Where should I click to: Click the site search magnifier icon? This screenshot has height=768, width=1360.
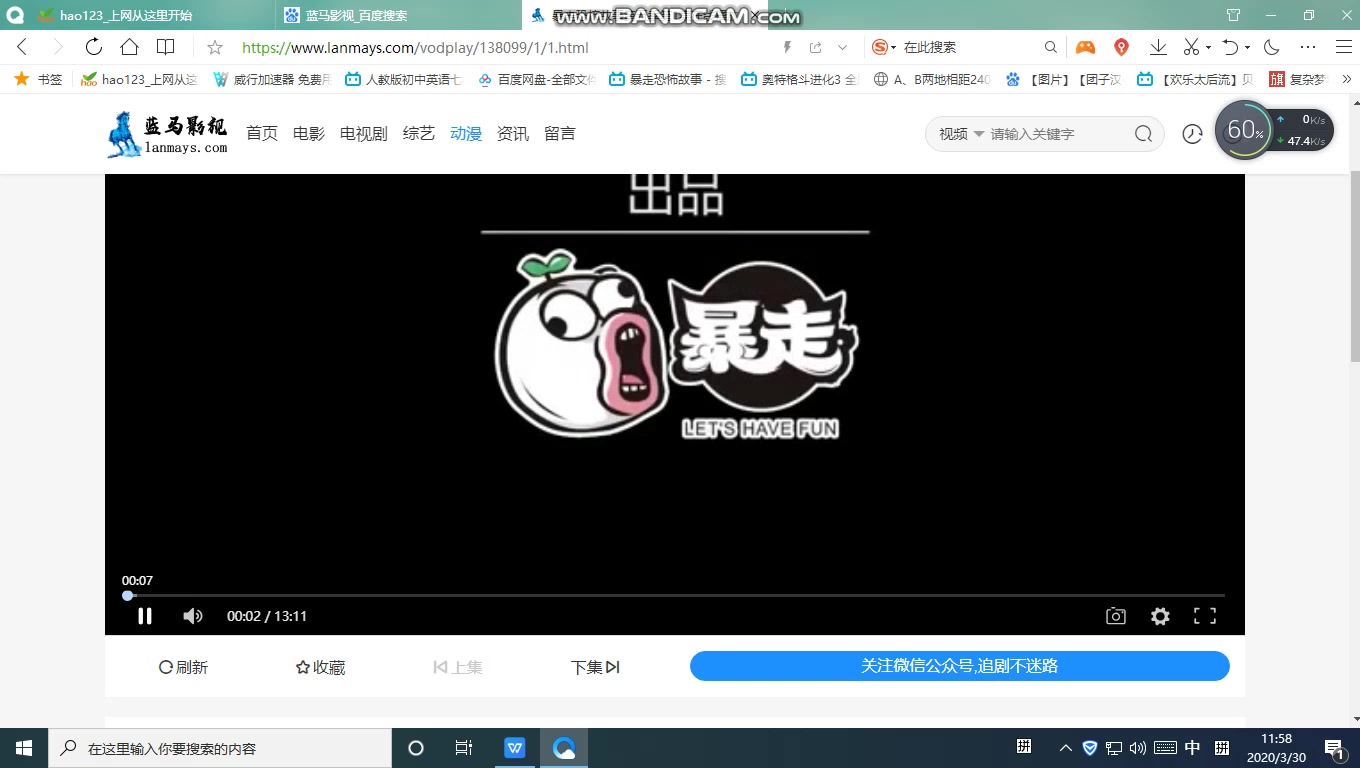[x=1143, y=134]
